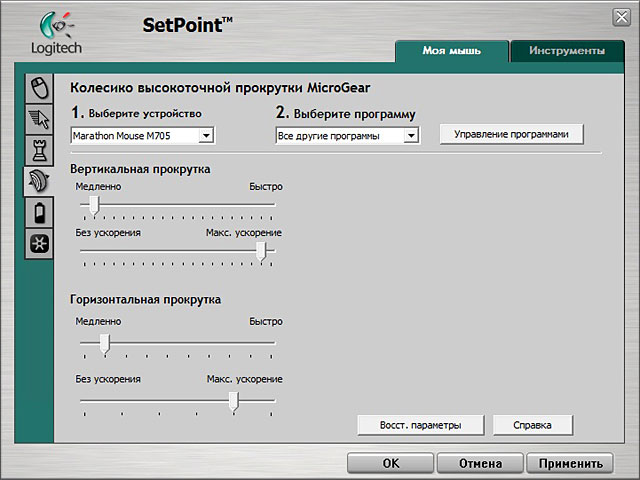Click the Отмена button
Screen dimensions: 640x480
(x=480, y=463)
